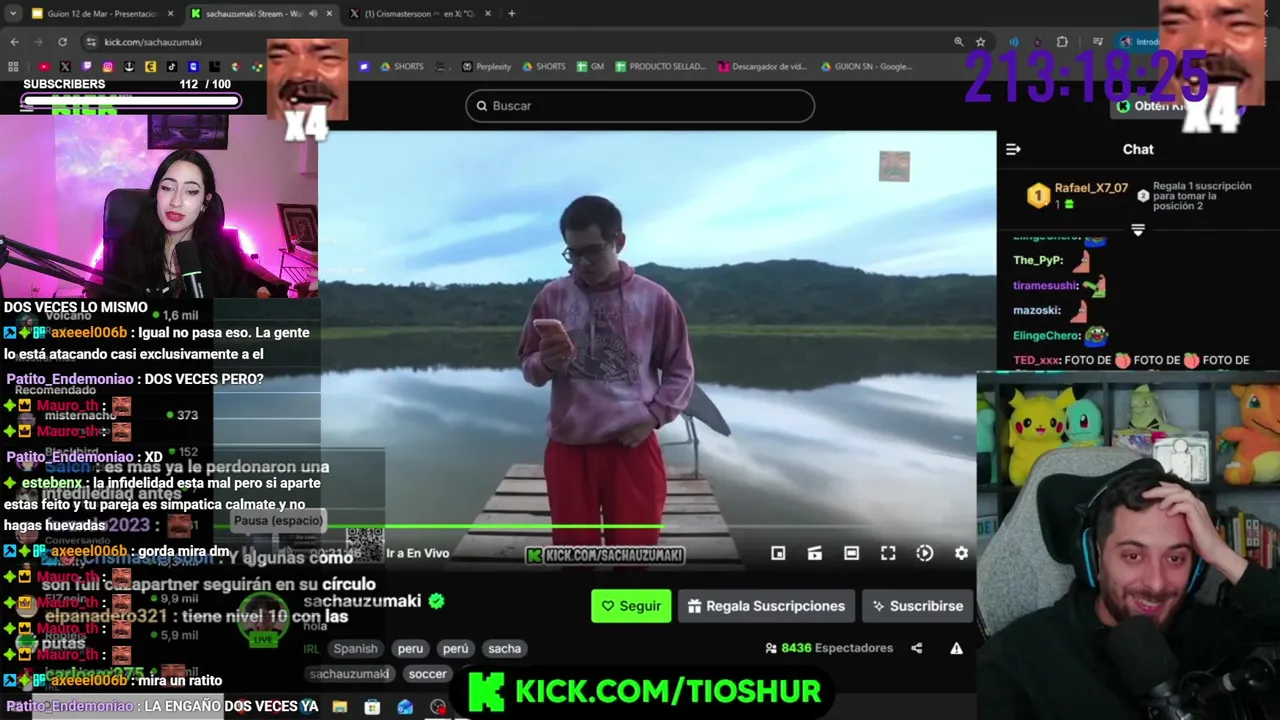
Task: Bookmark this page with the star
Action: tap(981, 42)
